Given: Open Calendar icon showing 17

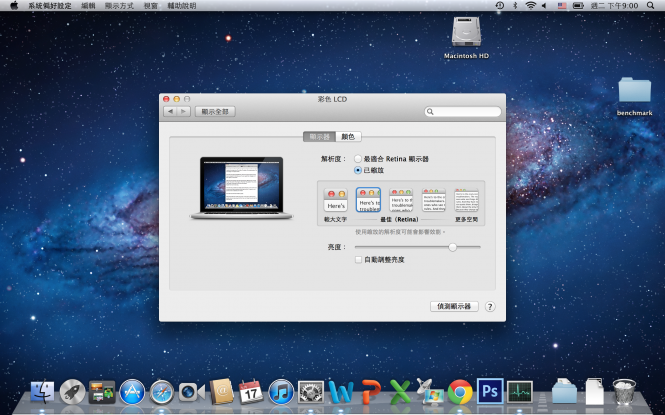Looking at the screenshot, I should (251, 391).
